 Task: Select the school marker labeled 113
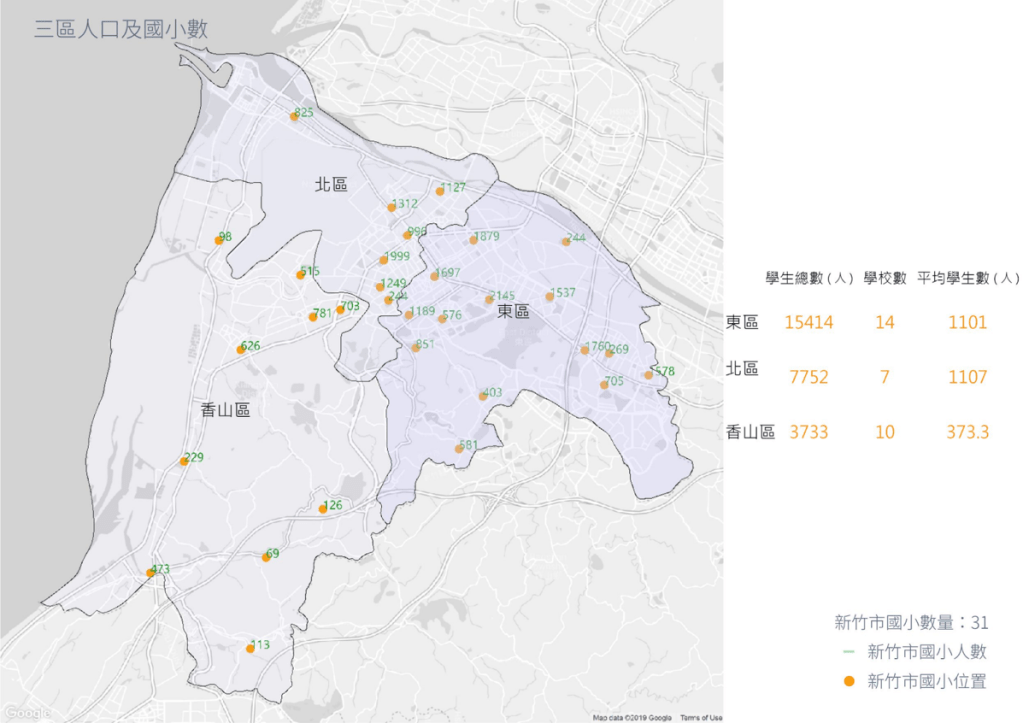(x=250, y=648)
